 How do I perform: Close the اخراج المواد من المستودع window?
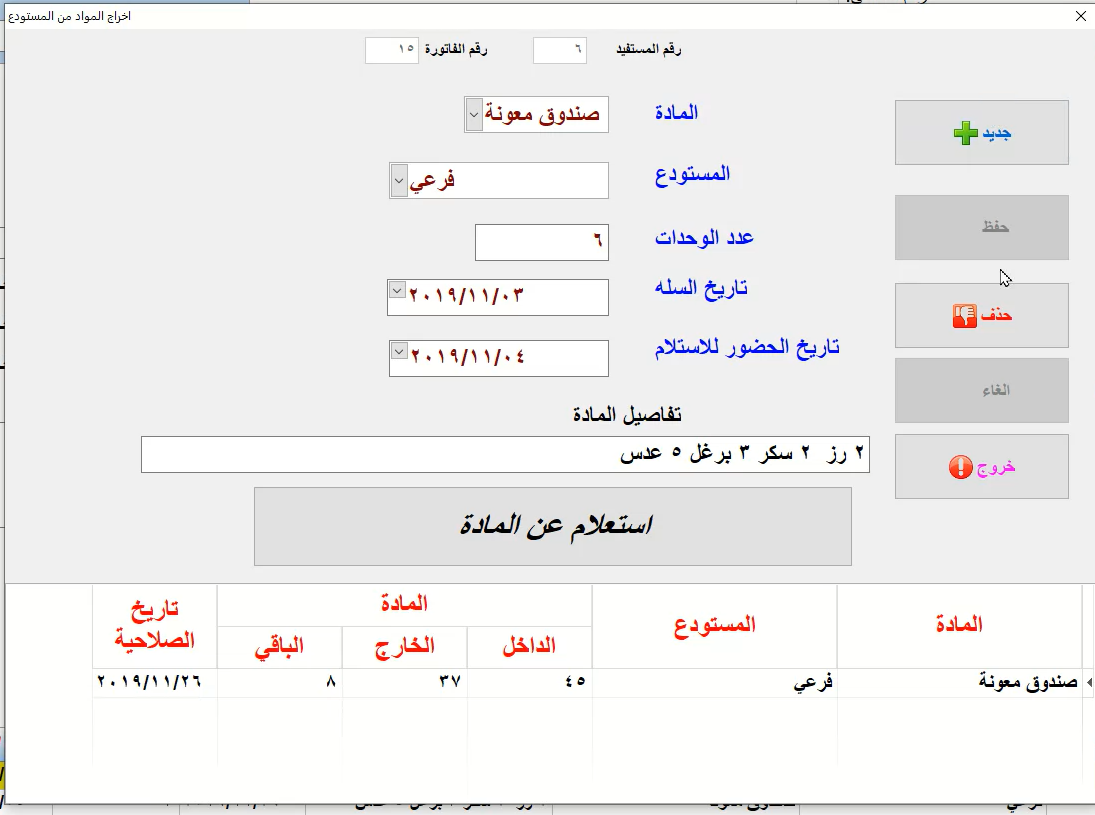[1080, 16]
